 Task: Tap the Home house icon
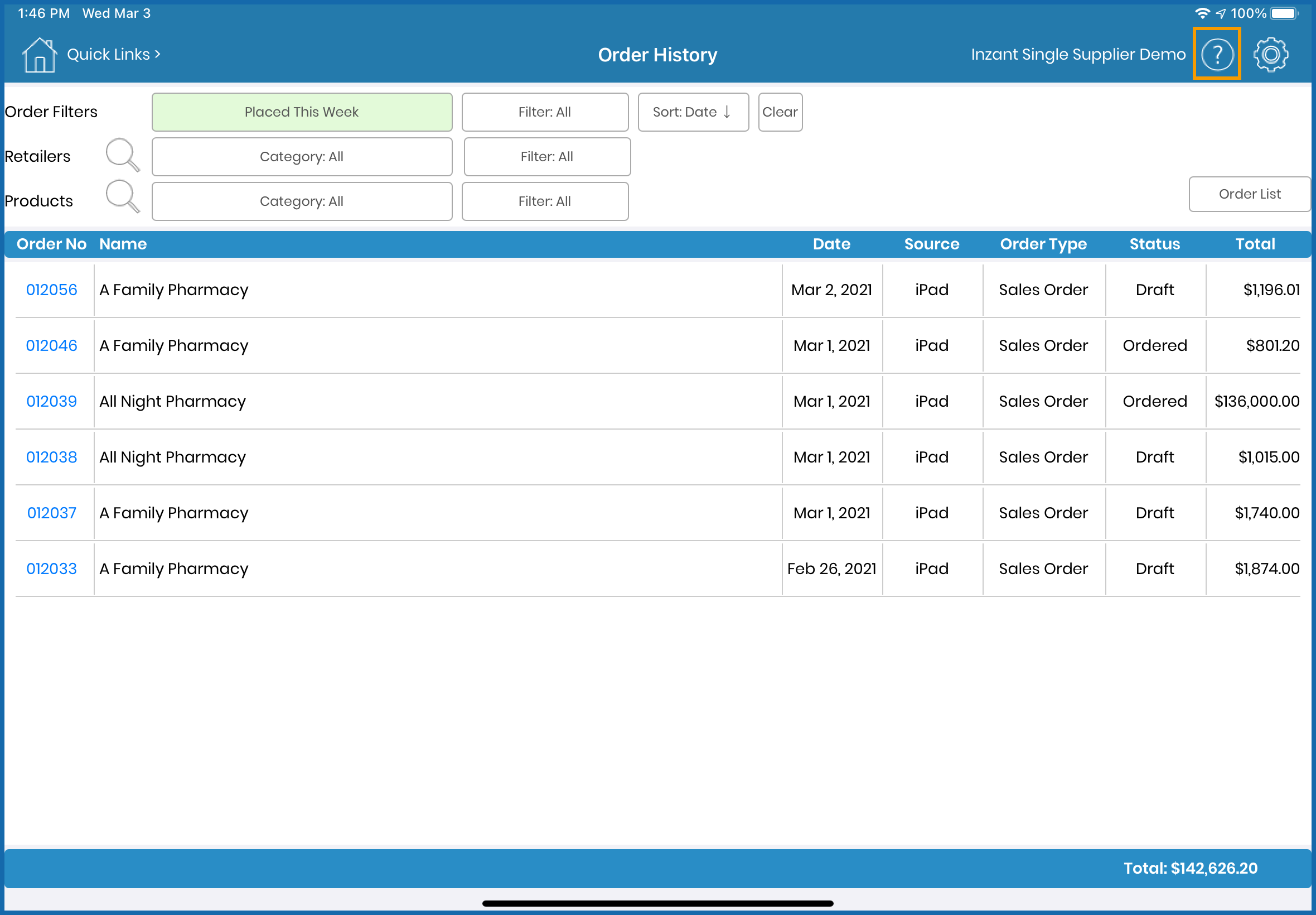[x=39, y=55]
